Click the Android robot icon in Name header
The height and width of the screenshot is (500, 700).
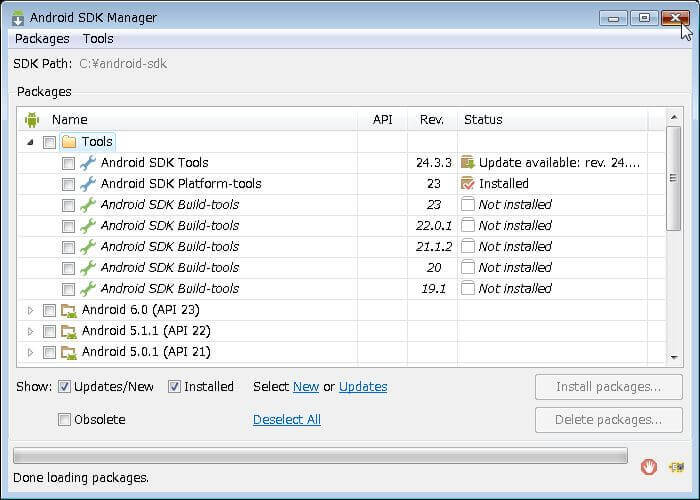click(32, 120)
